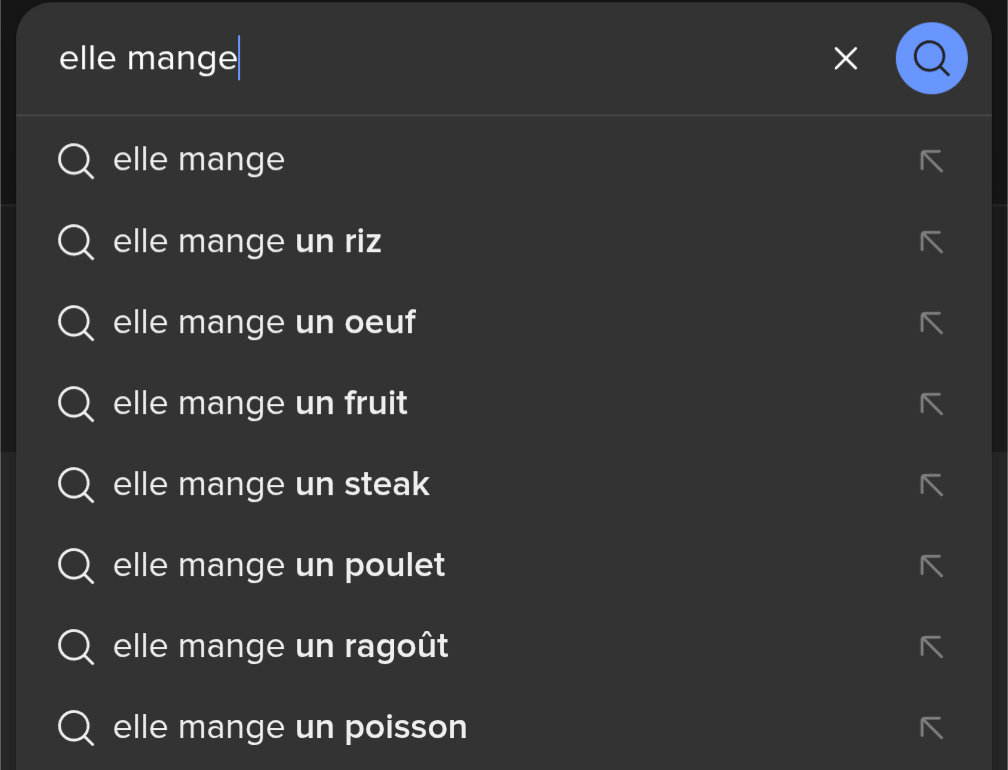Image resolution: width=1008 pixels, height=770 pixels.
Task: Use the arrow beside 'un poulet' suggestion
Action: click(931, 566)
